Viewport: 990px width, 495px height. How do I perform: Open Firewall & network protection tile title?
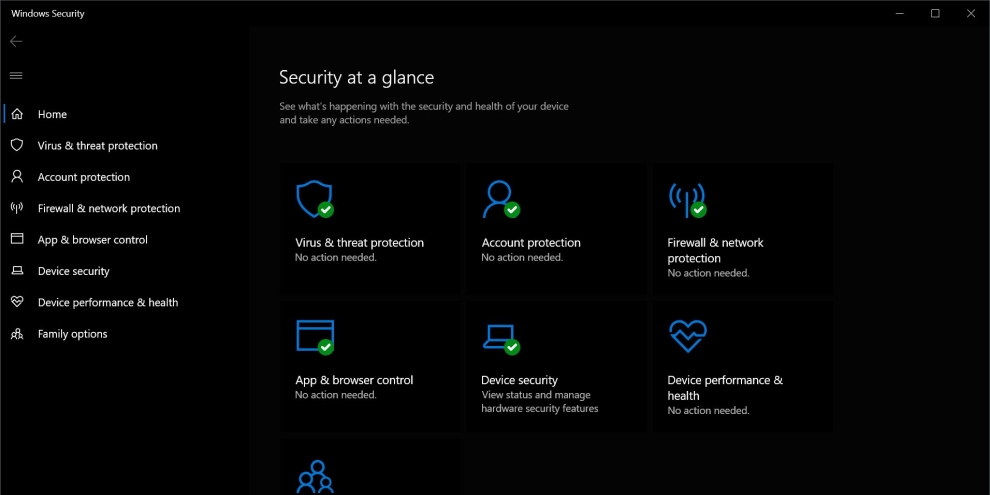[715, 250]
